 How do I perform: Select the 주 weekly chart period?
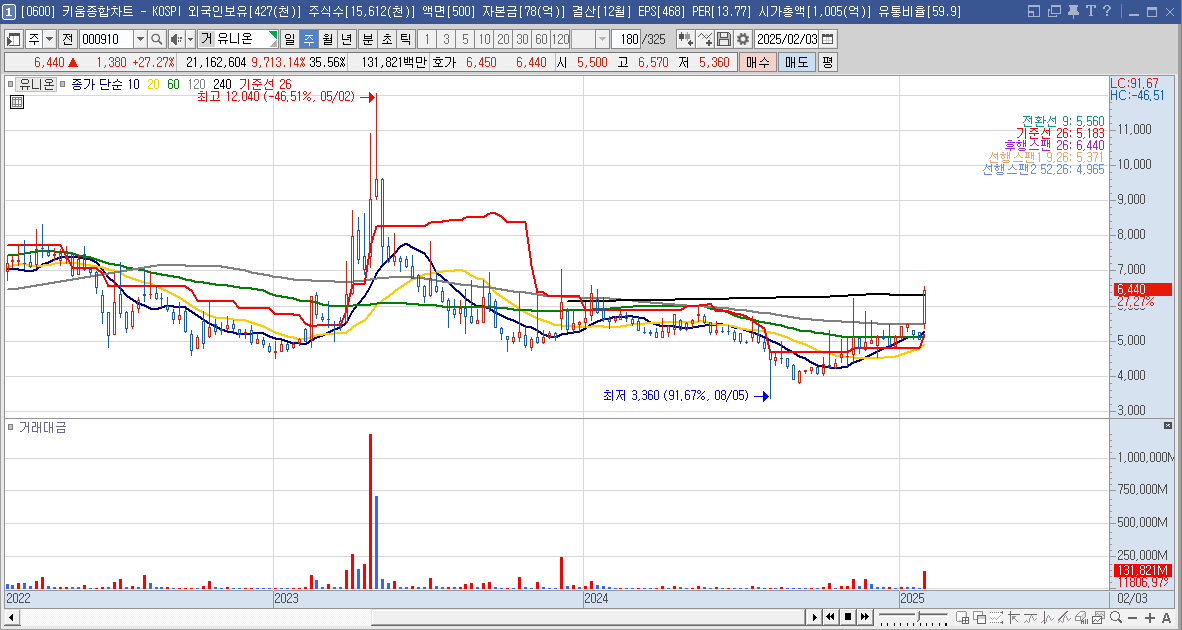308,39
